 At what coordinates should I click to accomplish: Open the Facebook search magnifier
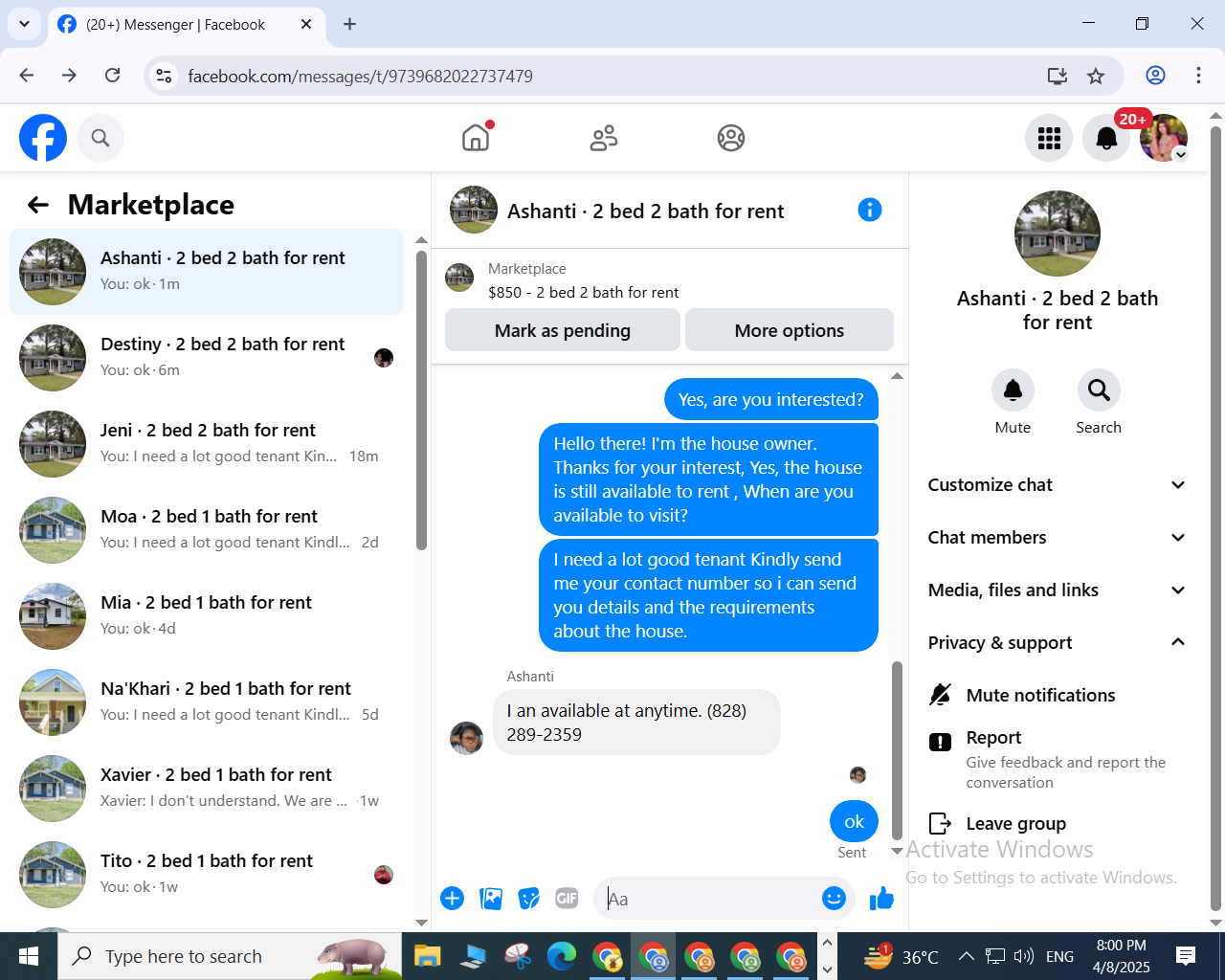(100, 138)
